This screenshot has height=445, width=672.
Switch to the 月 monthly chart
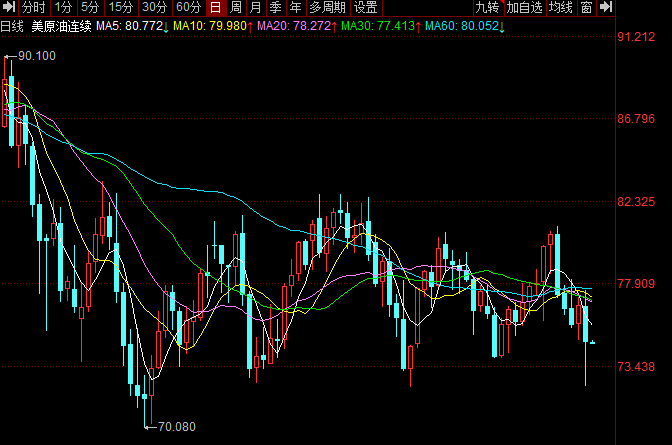point(255,7)
